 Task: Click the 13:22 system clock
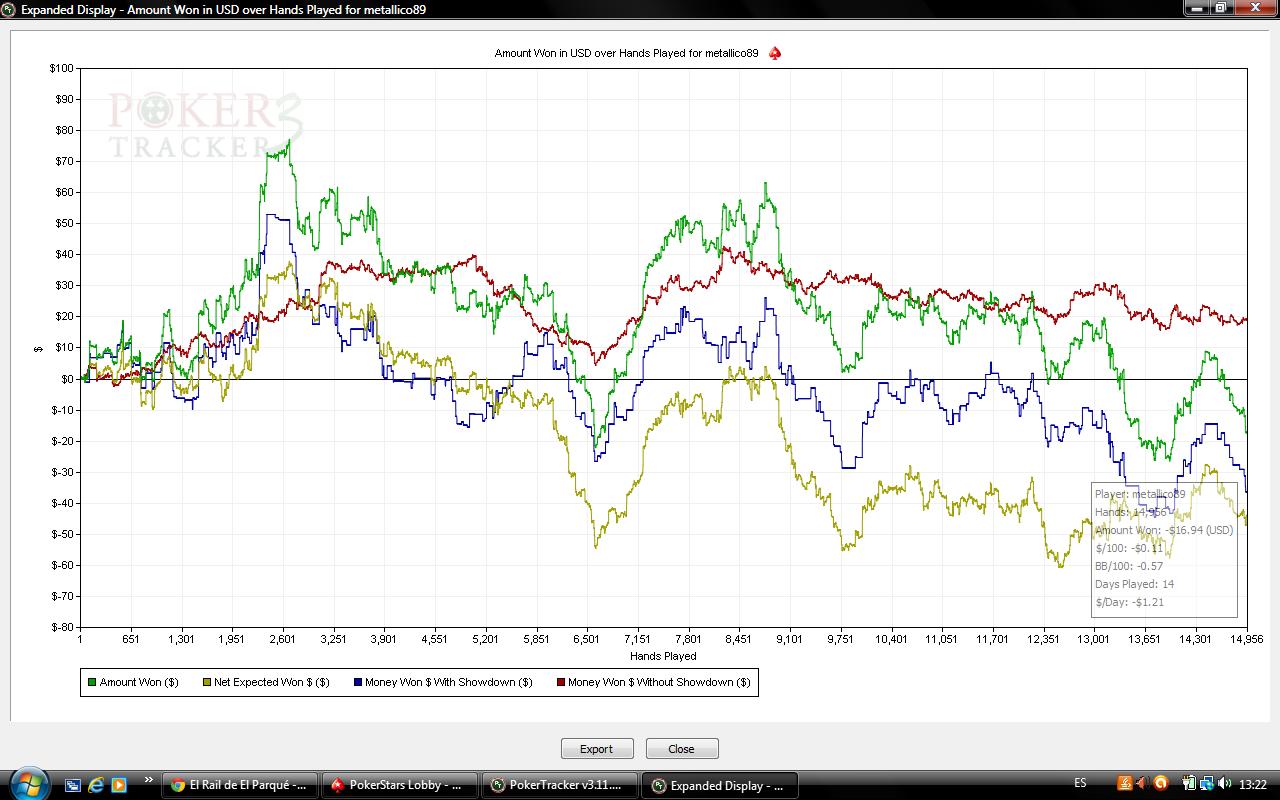point(1254,784)
